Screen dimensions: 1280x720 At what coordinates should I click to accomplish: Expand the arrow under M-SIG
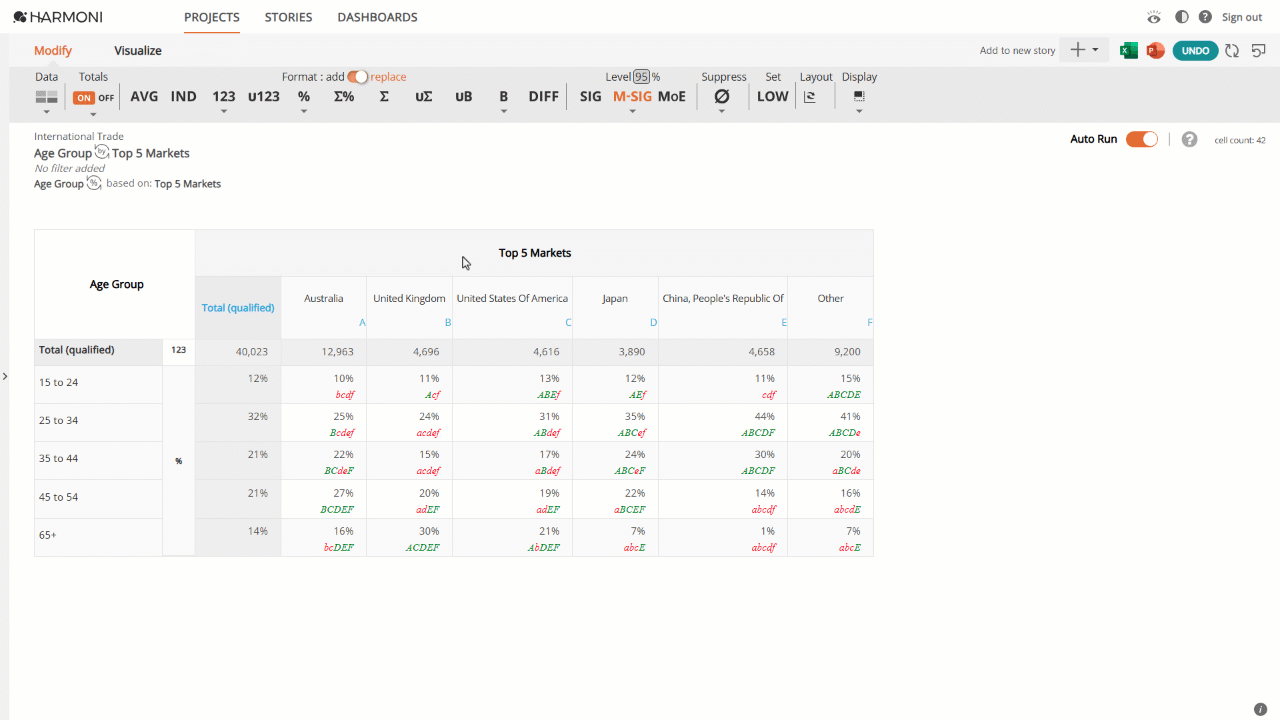pyautogui.click(x=632, y=111)
